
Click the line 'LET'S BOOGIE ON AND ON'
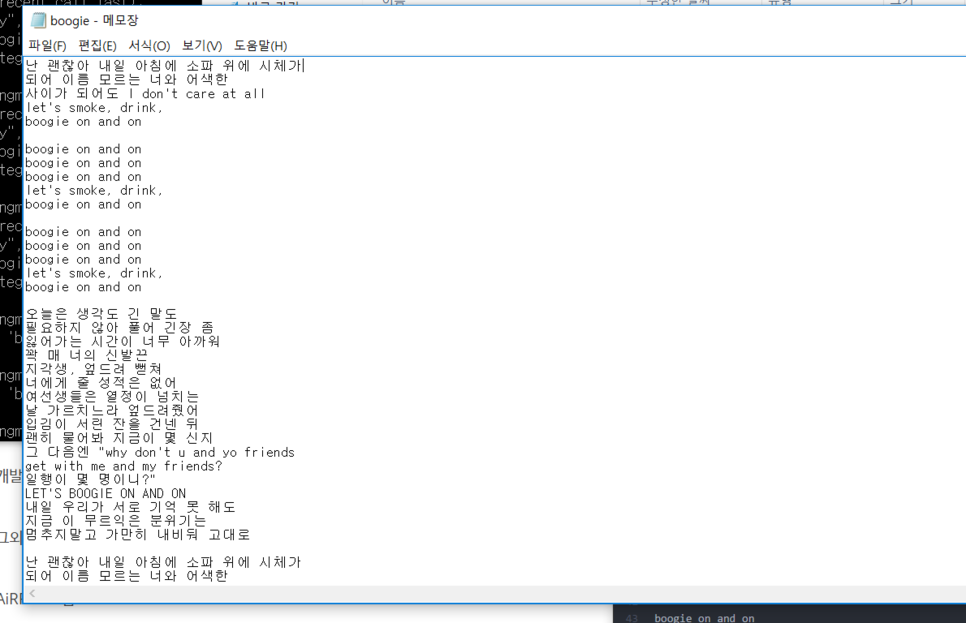click(105, 494)
